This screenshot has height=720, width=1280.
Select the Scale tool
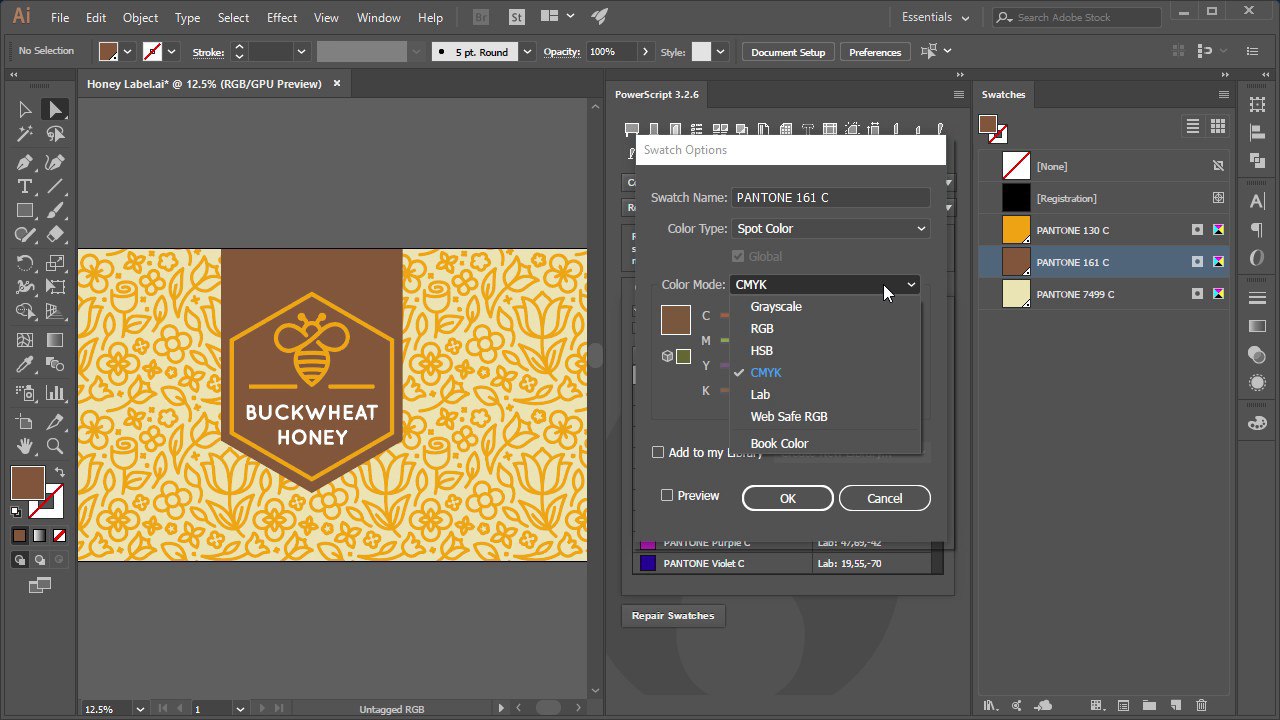tap(55, 264)
